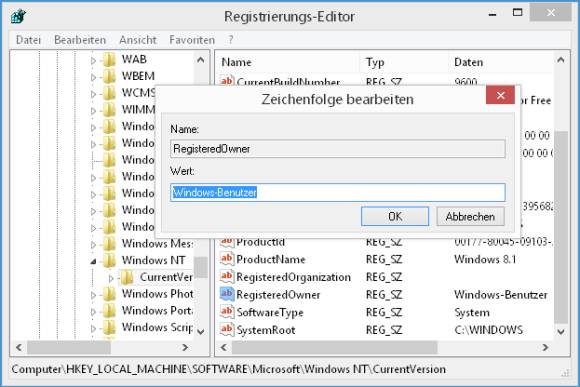Open the Favoriten menu
The image size is (580, 387).
tap(192, 40)
